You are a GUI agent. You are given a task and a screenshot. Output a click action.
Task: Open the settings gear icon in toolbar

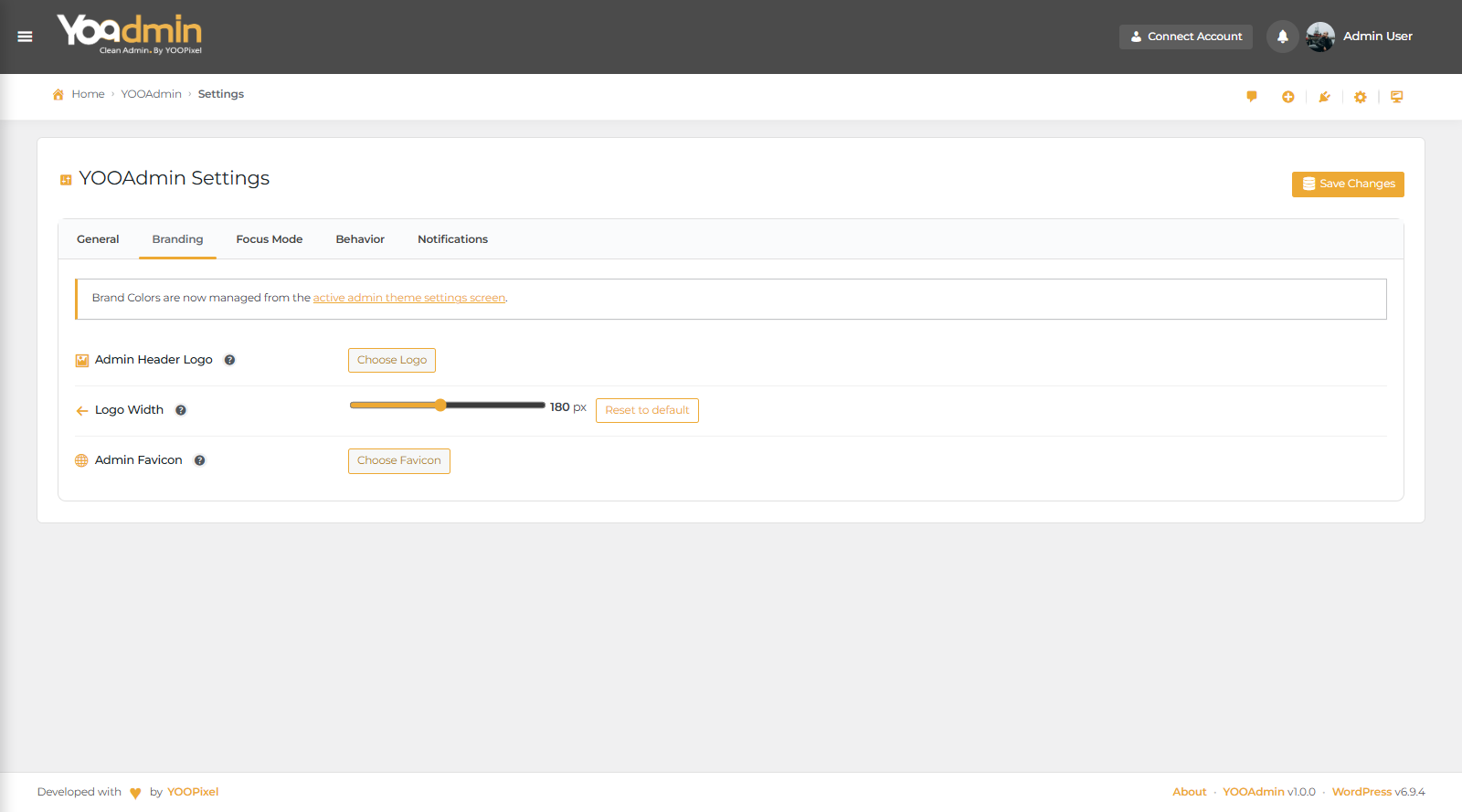click(1361, 97)
